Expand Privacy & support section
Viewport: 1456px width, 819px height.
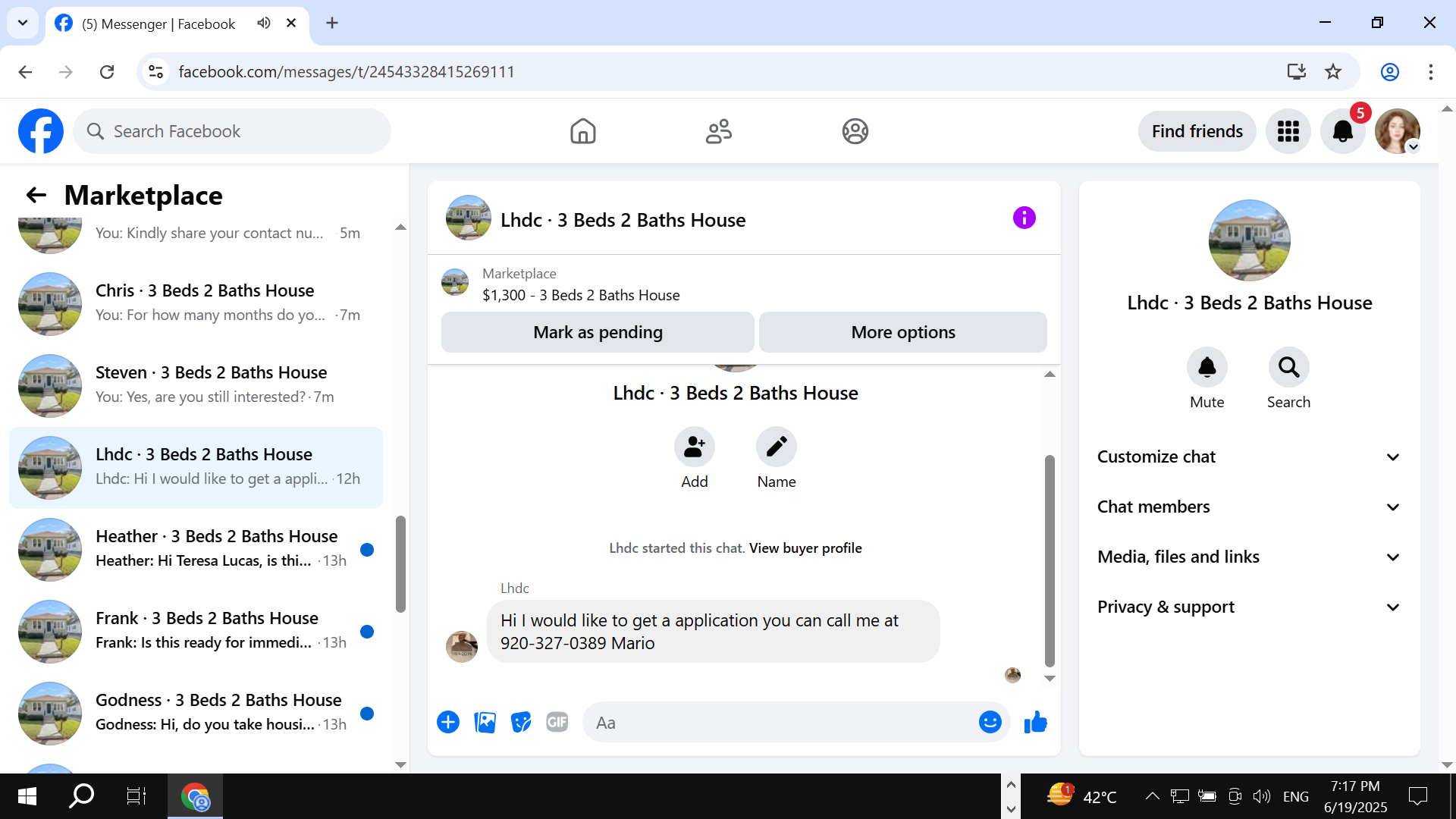pos(1249,607)
